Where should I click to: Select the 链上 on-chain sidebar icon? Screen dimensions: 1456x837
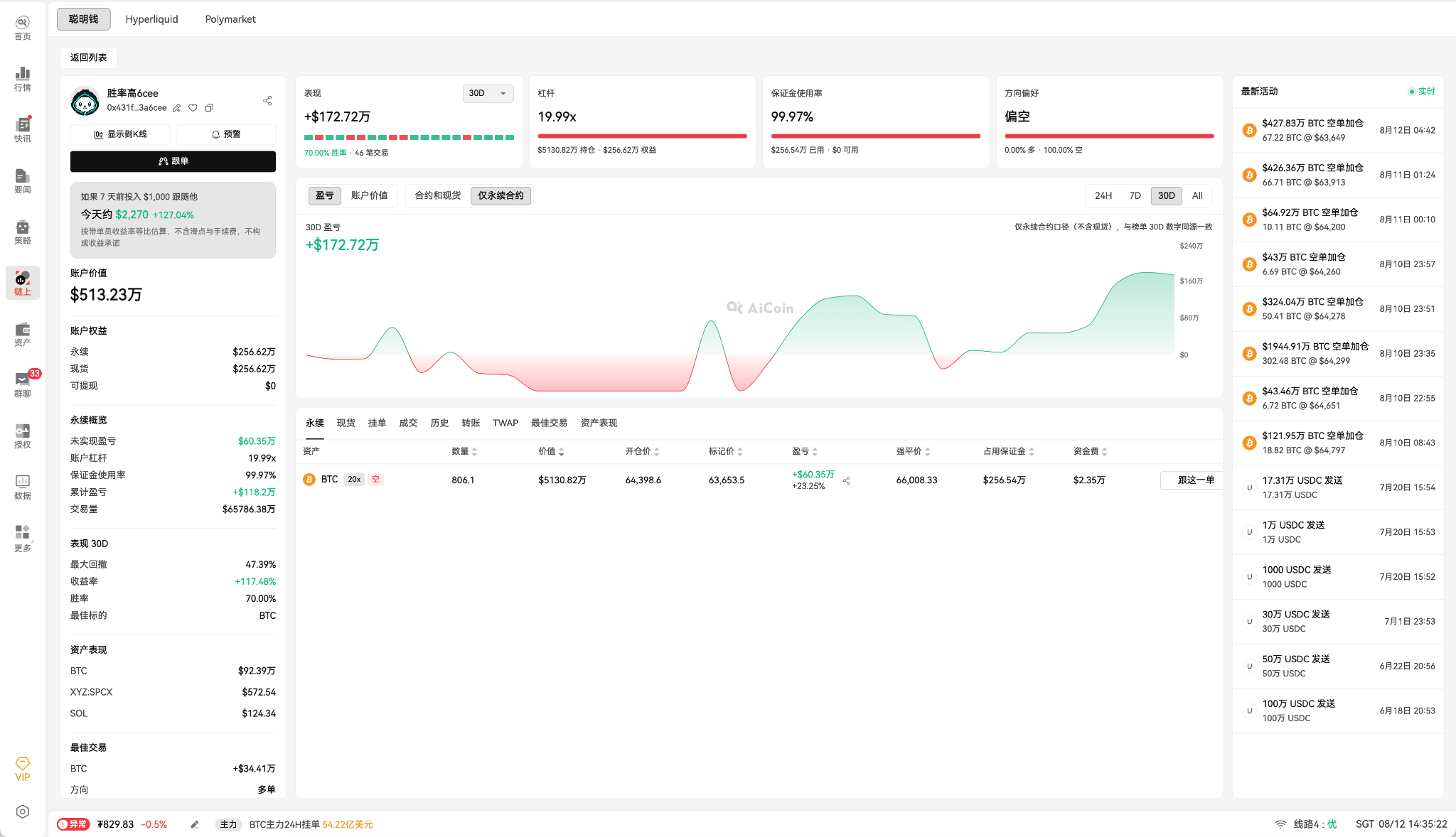[x=23, y=283]
